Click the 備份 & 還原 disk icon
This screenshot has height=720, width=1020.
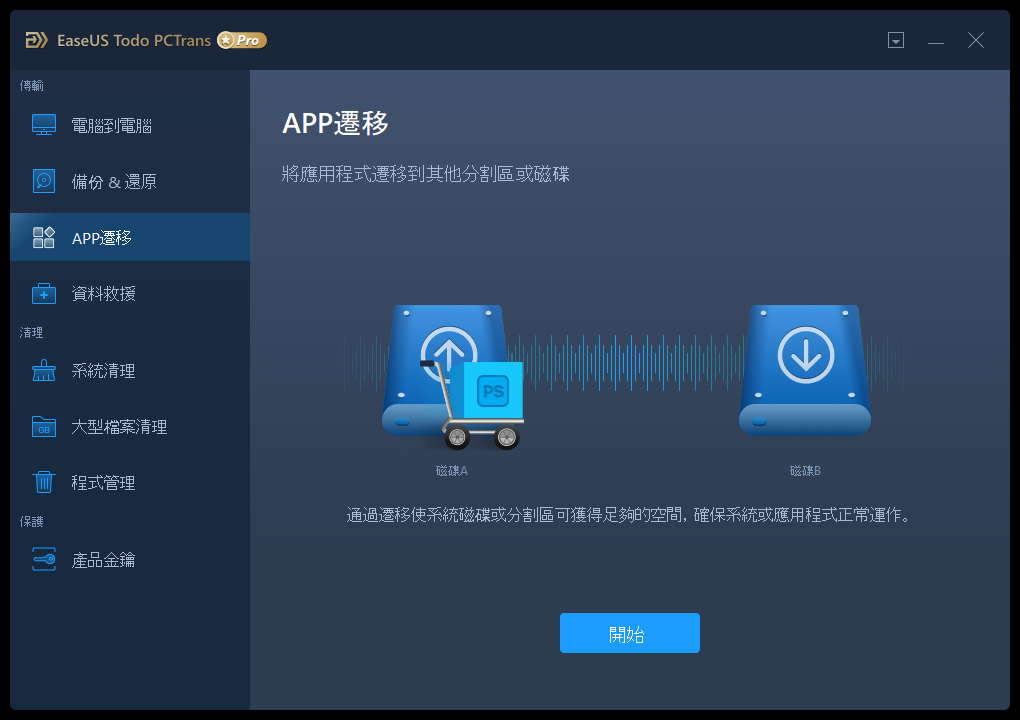[x=44, y=181]
